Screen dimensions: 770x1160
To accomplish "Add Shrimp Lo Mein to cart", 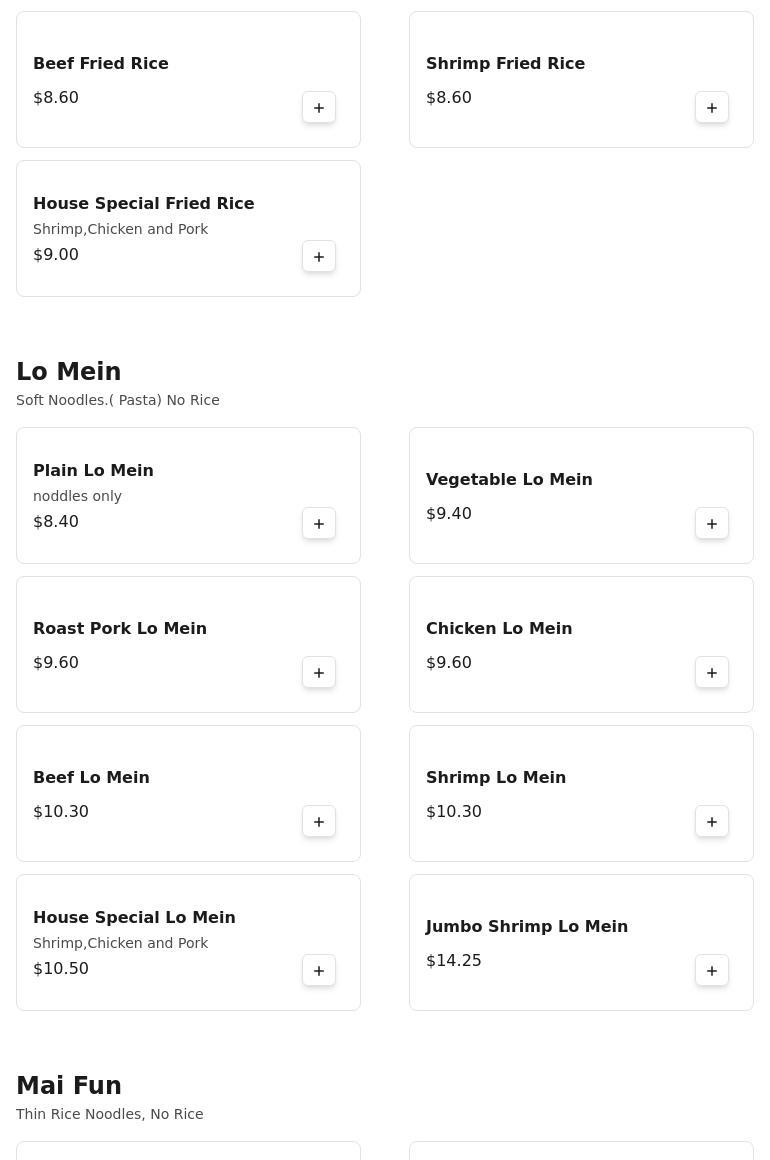I will pyautogui.click(x=712, y=822).
